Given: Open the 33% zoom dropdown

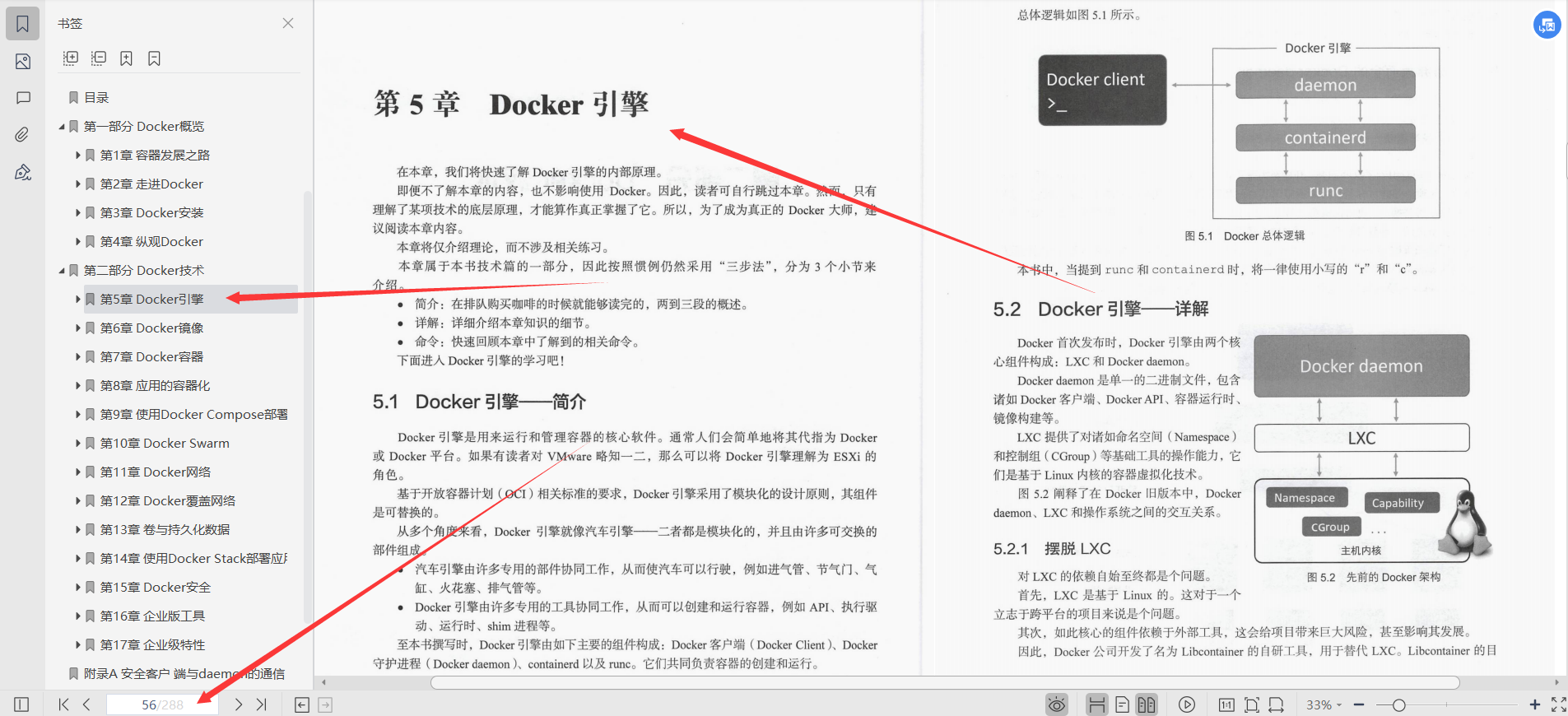Looking at the screenshot, I should click(1324, 705).
